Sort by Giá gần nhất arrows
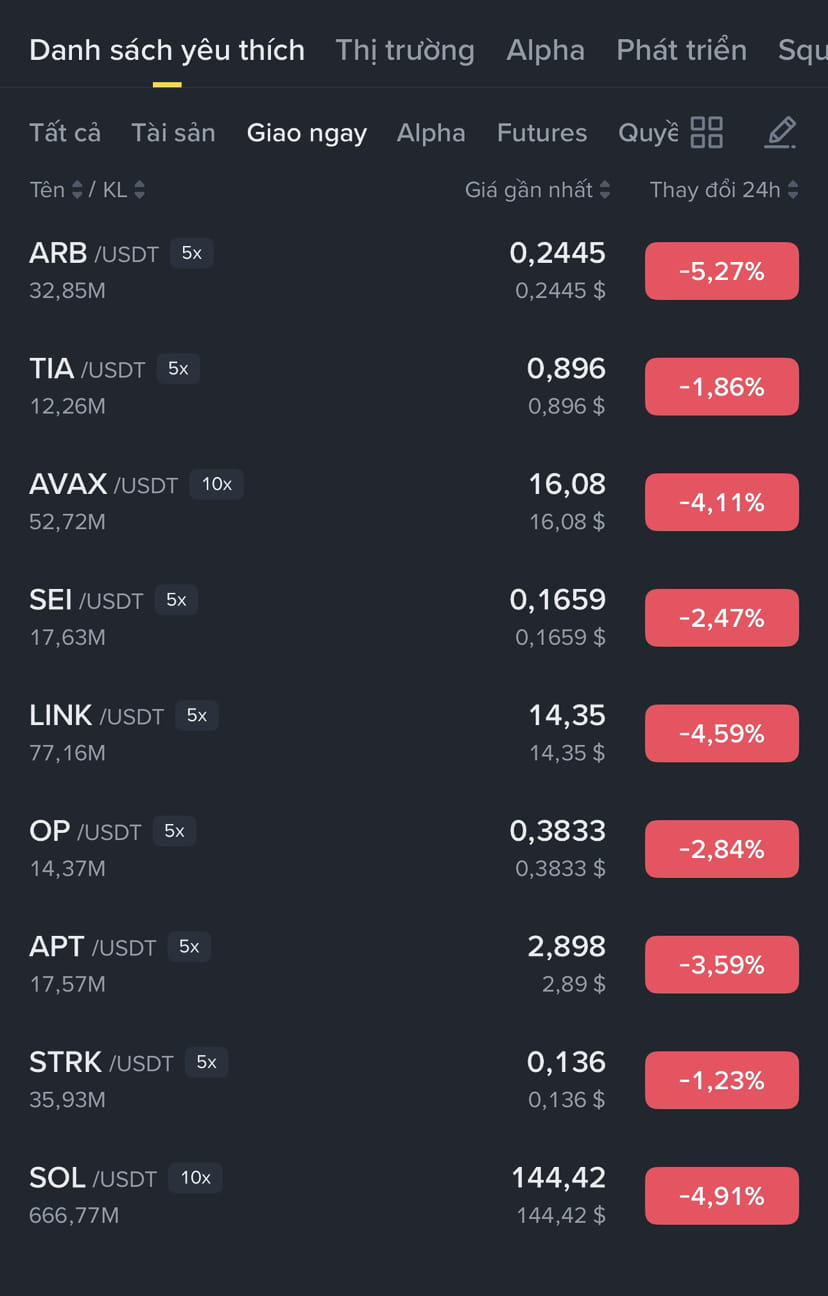 tap(604, 190)
